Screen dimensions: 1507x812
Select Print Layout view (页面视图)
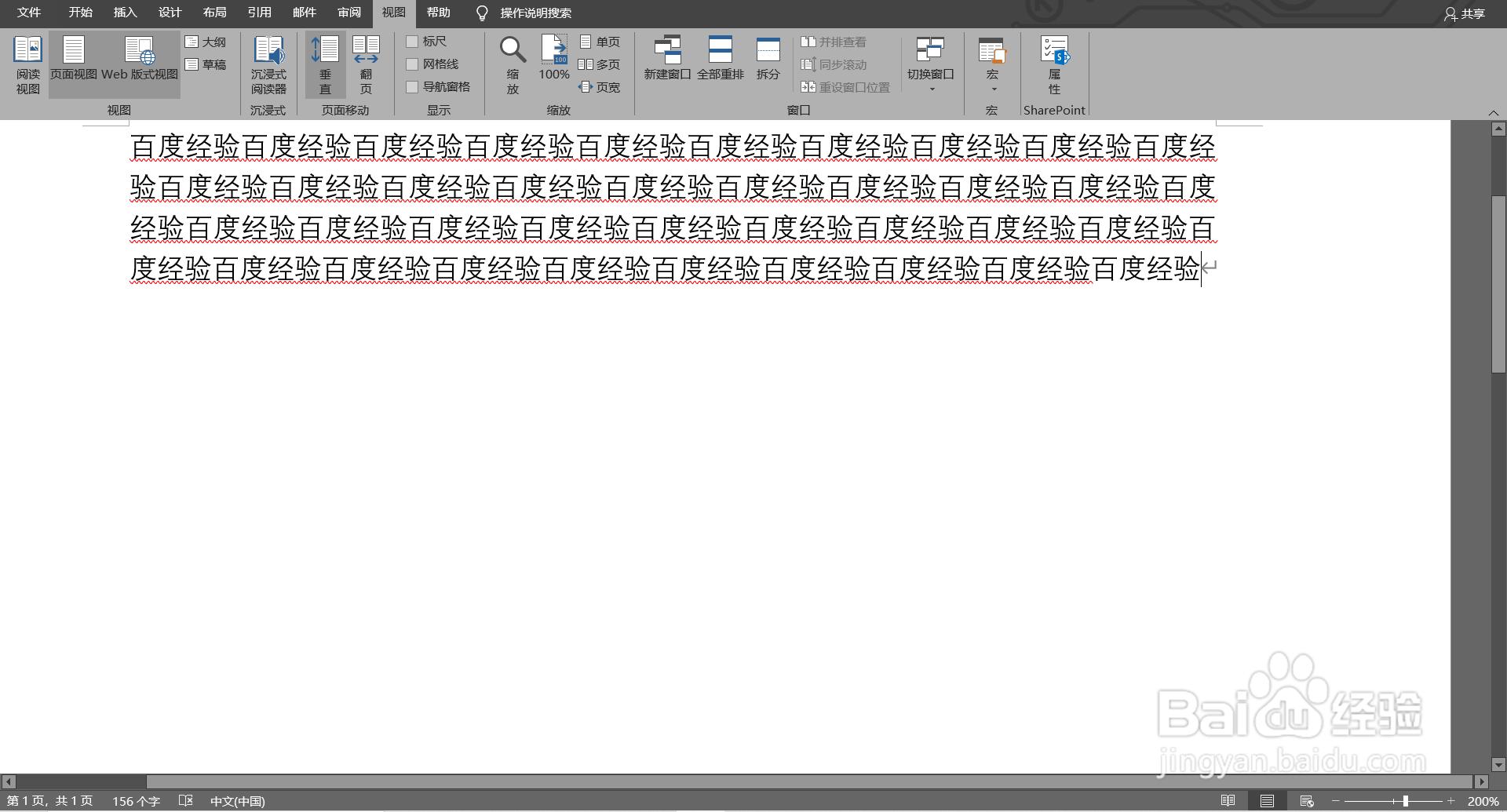74,65
